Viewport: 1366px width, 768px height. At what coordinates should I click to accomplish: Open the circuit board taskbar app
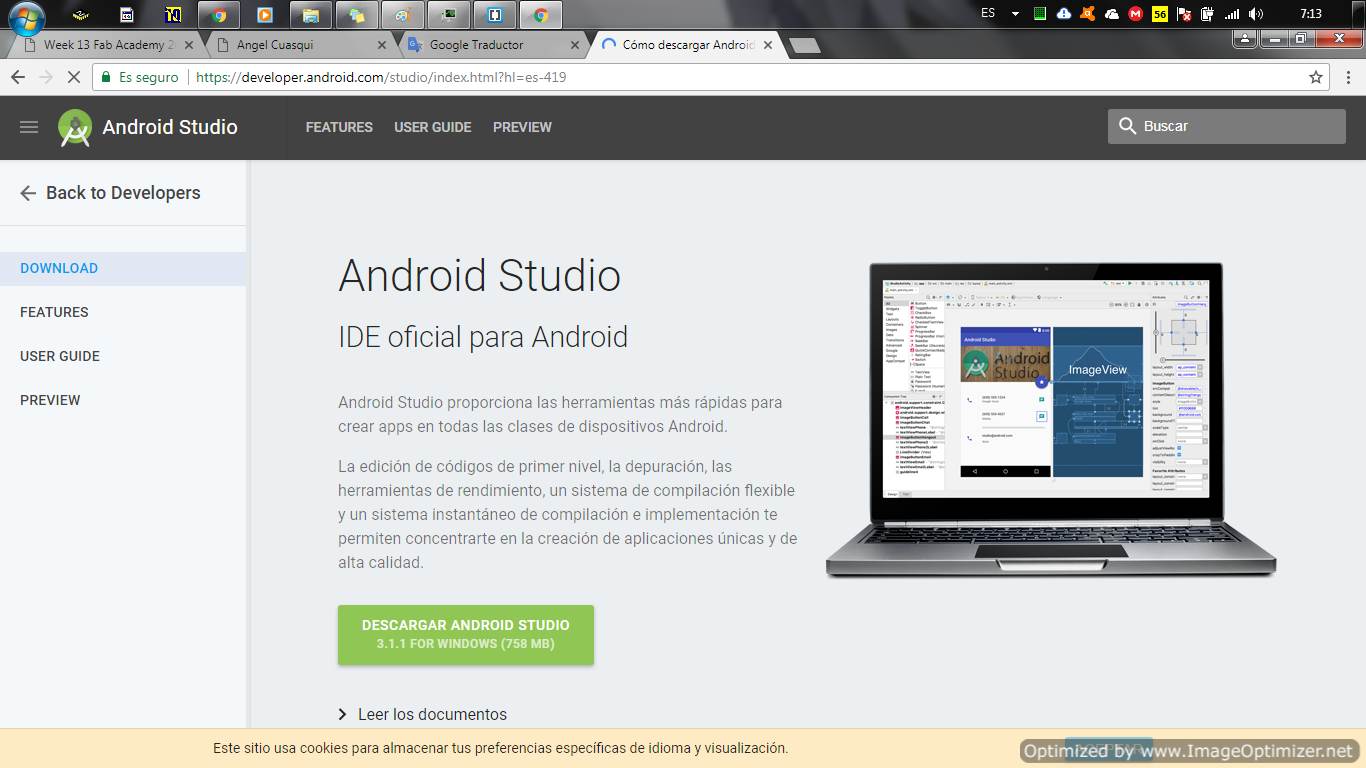coord(449,15)
